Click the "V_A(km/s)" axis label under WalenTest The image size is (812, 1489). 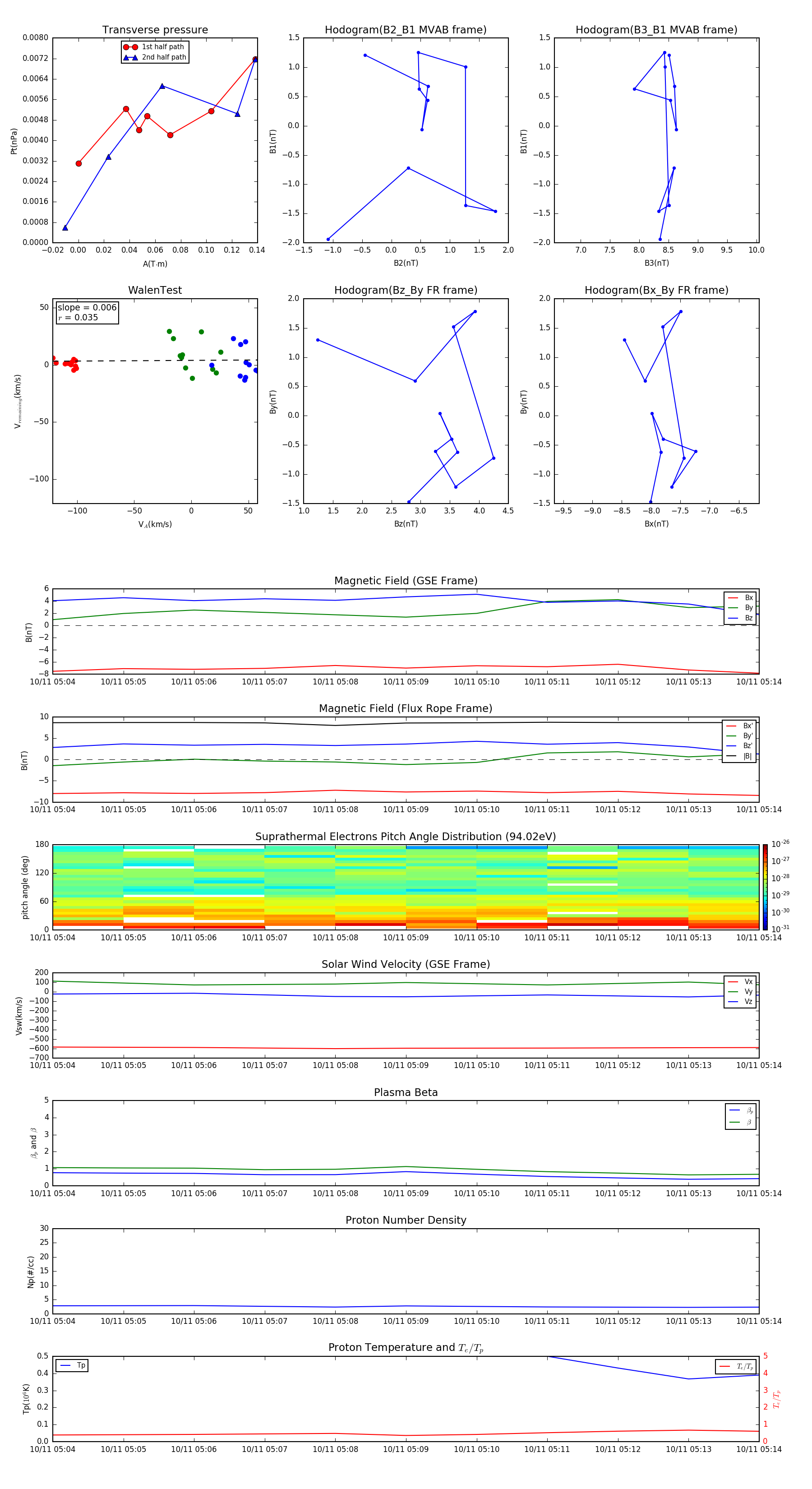pos(155,524)
